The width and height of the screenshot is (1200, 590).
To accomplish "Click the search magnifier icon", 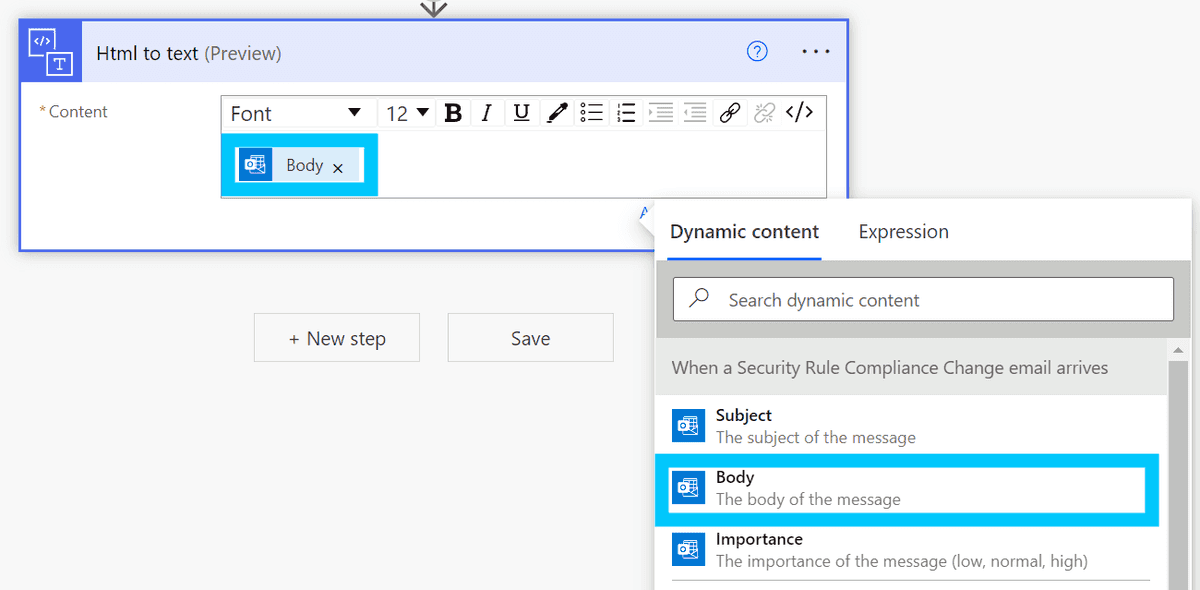I will tap(700, 298).
